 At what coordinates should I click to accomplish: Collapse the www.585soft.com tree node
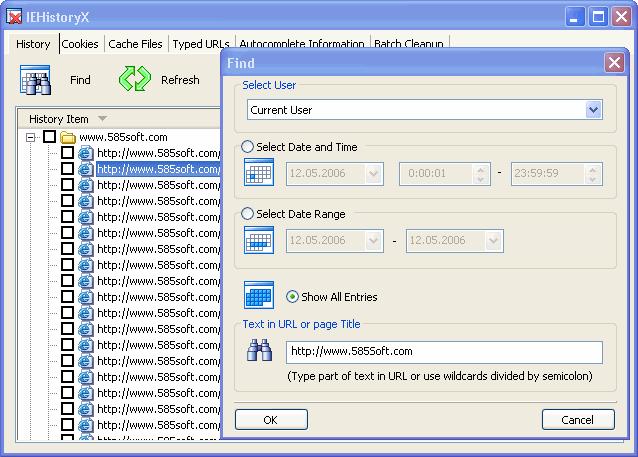tap(30, 138)
